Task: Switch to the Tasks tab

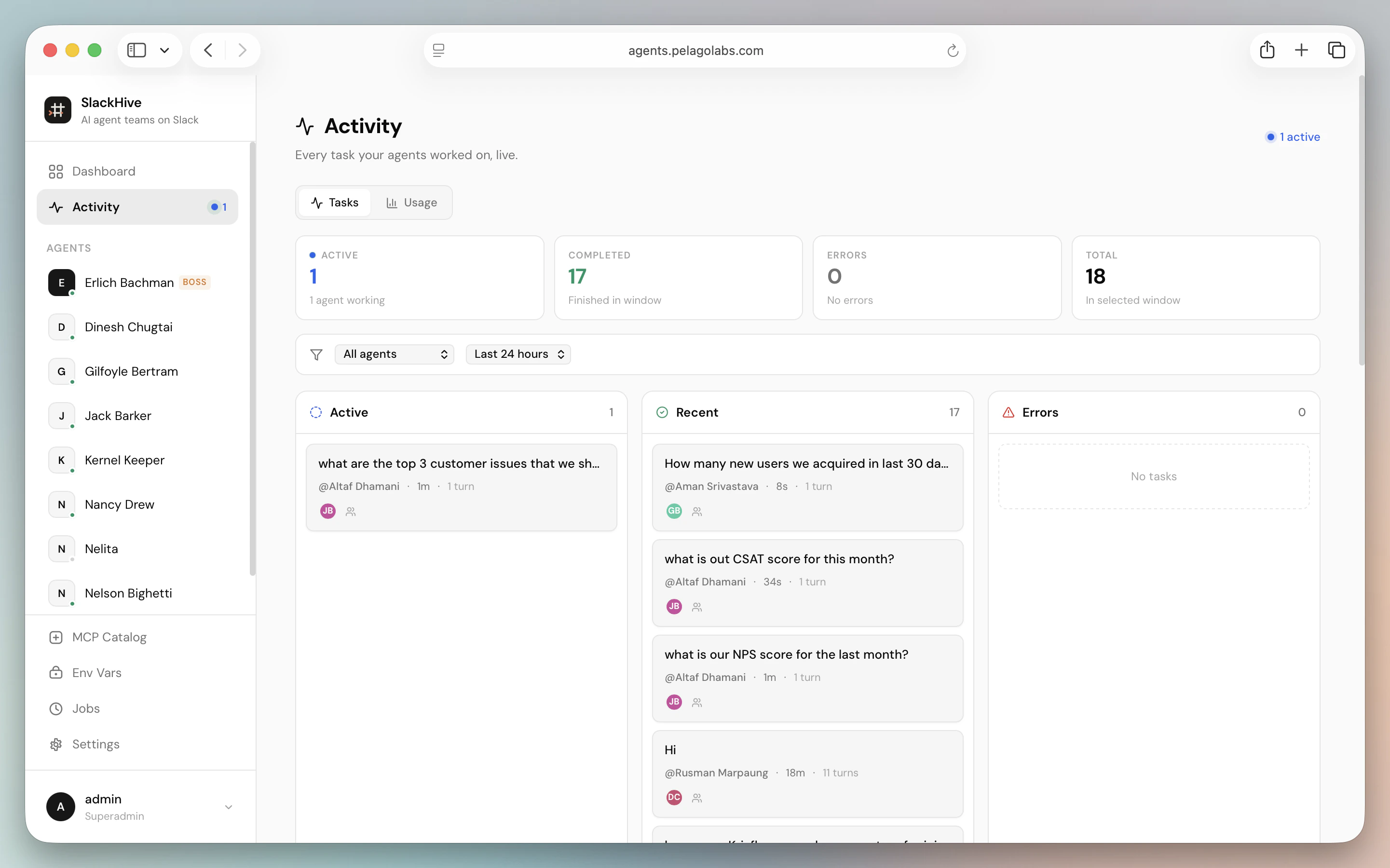Action: click(335, 203)
